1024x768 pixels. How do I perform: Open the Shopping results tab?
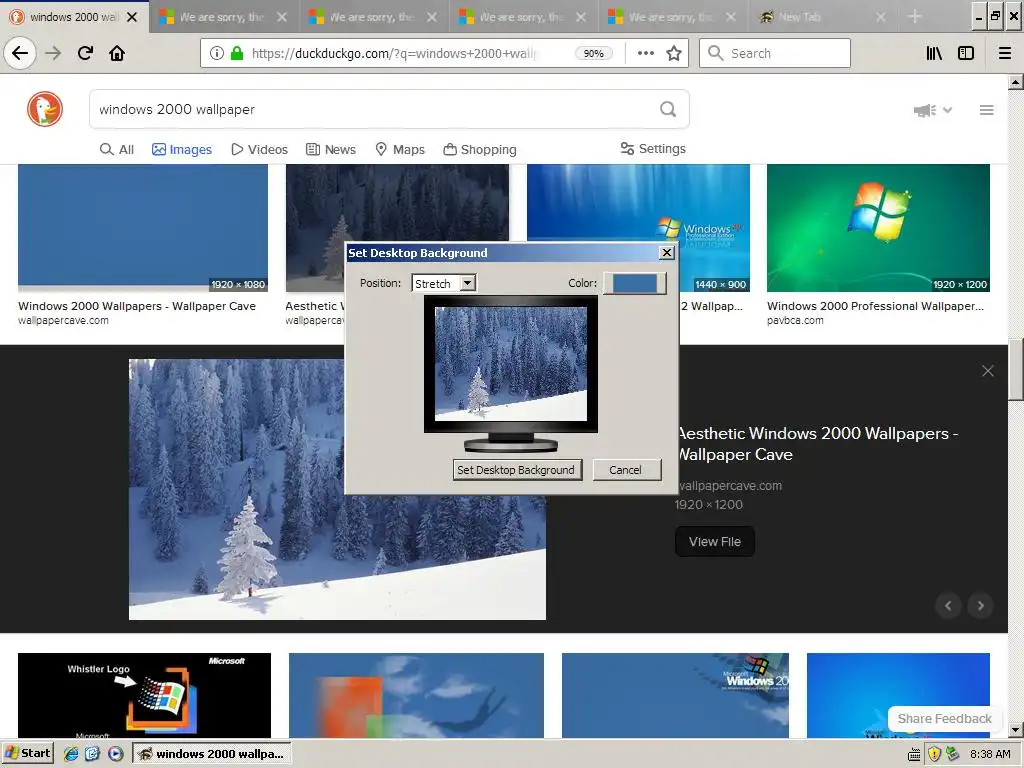point(480,150)
